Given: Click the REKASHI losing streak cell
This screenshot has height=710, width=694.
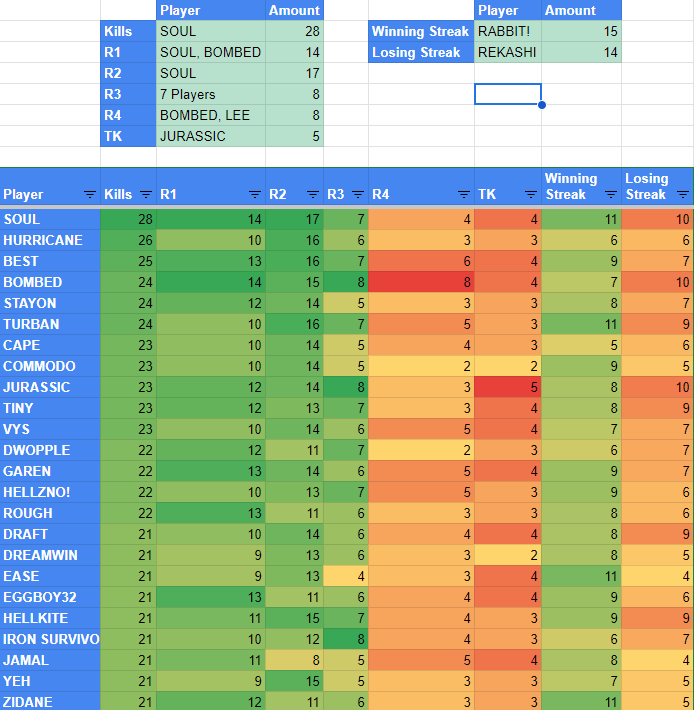Looking at the screenshot, I should click(x=508, y=52).
